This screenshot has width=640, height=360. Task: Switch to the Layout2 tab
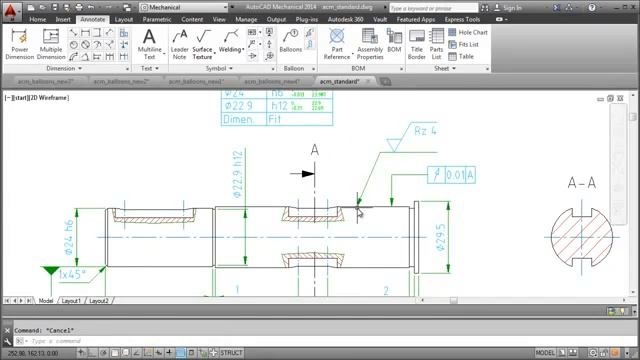[x=98, y=301]
